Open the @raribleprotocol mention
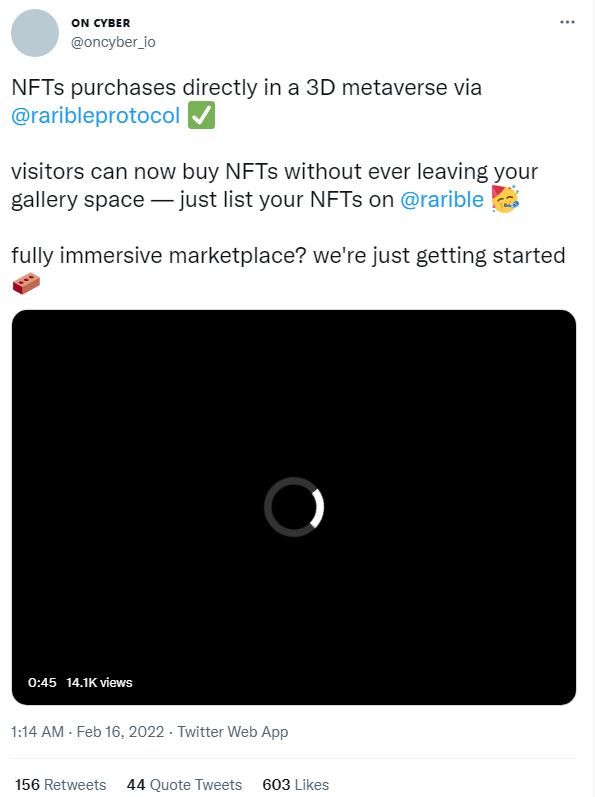This screenshot has width=595, height=797. 96,116
